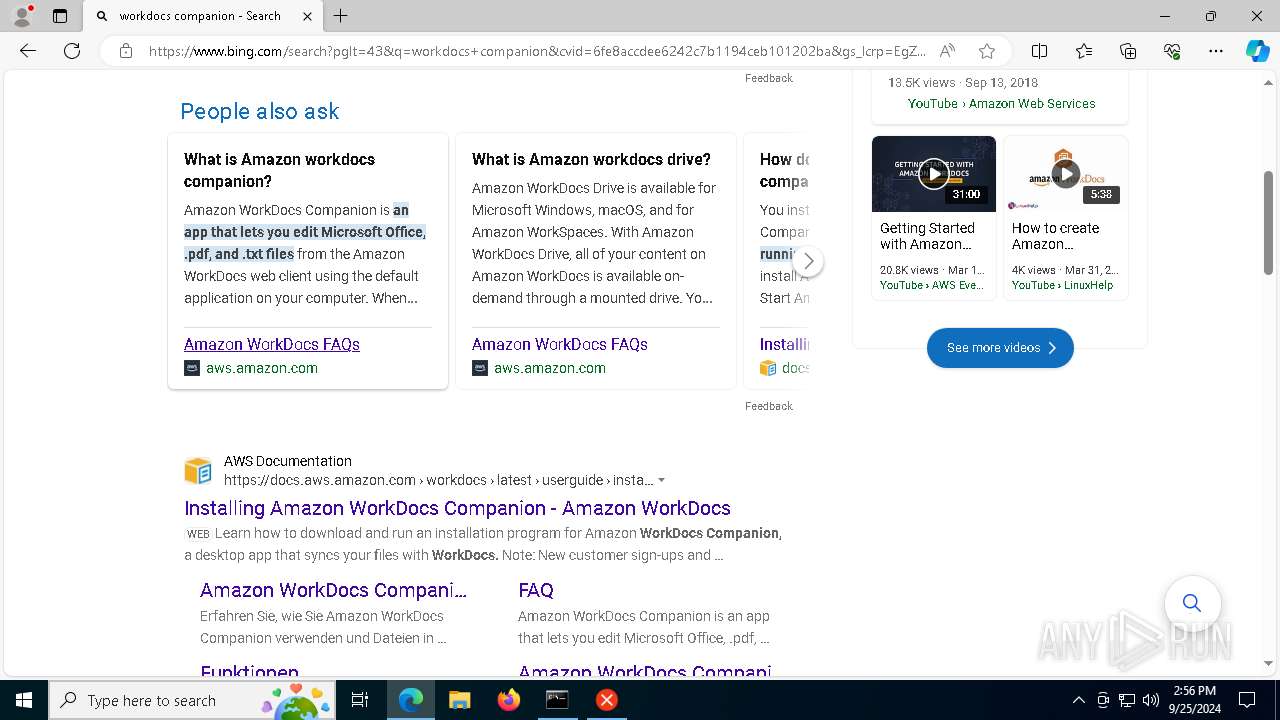Open first Amazon WorkDocs FAQs link

click(x=272, y=344)
